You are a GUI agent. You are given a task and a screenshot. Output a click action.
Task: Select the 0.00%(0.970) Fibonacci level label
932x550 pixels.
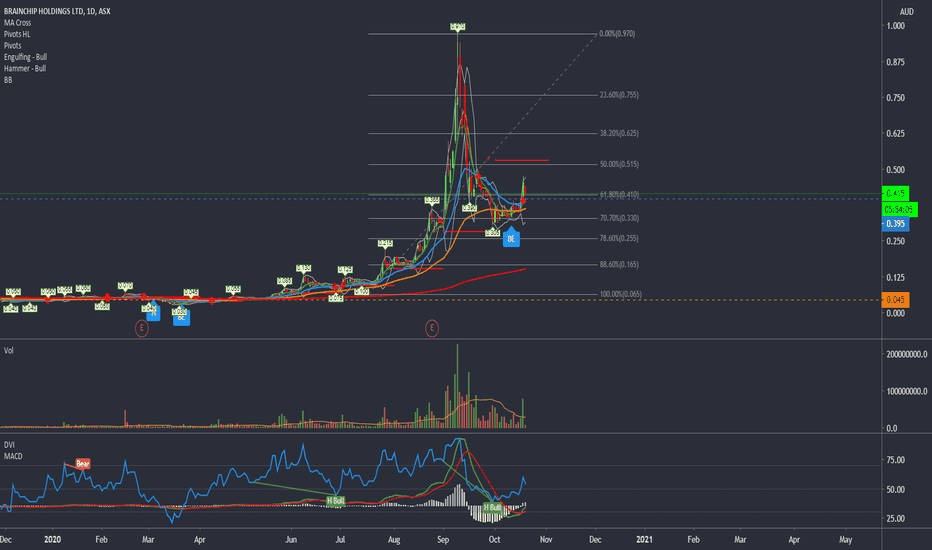(617, 34)
